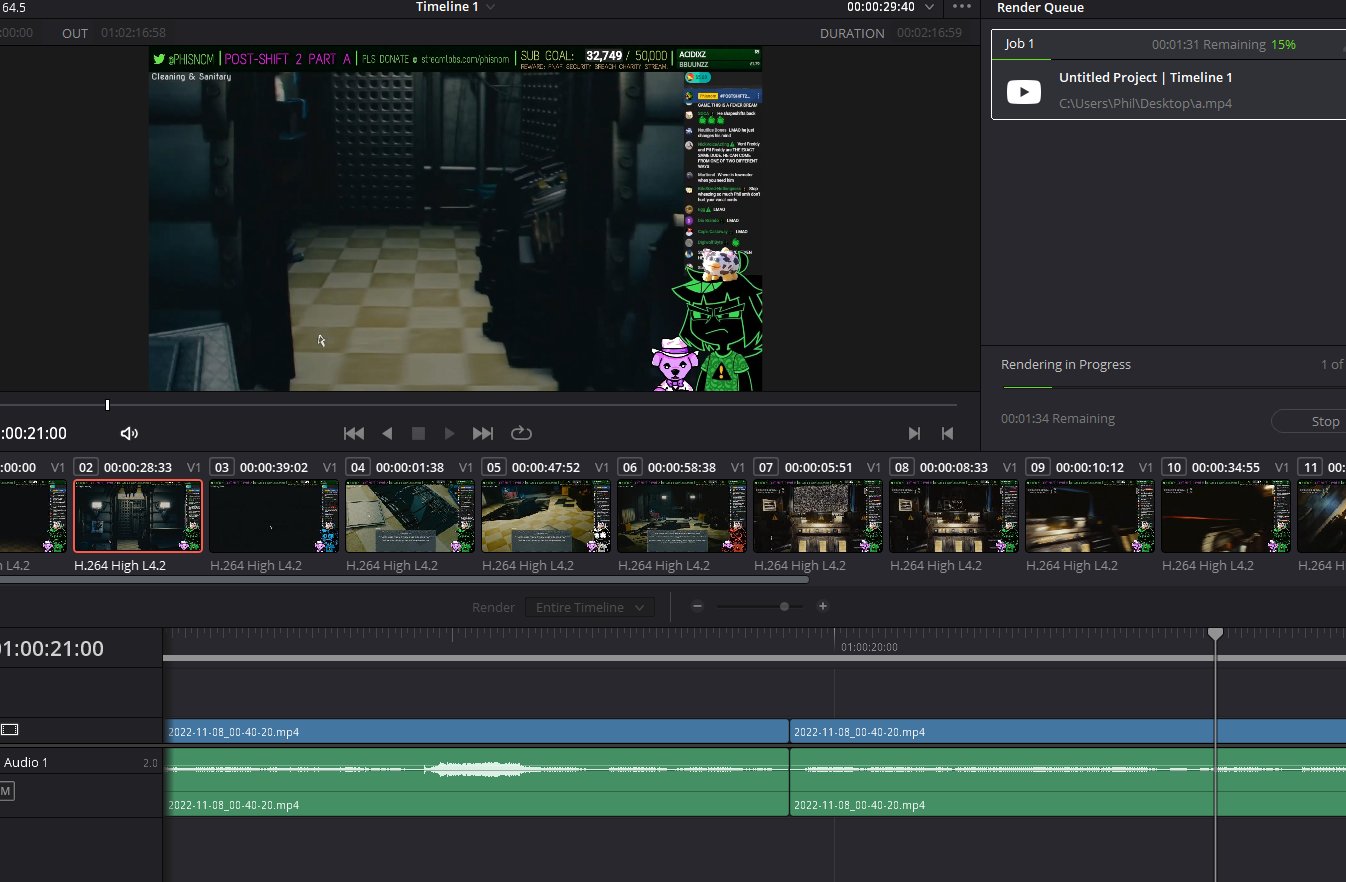Jump to first frame with rewind icon

(x=354, y=433)
